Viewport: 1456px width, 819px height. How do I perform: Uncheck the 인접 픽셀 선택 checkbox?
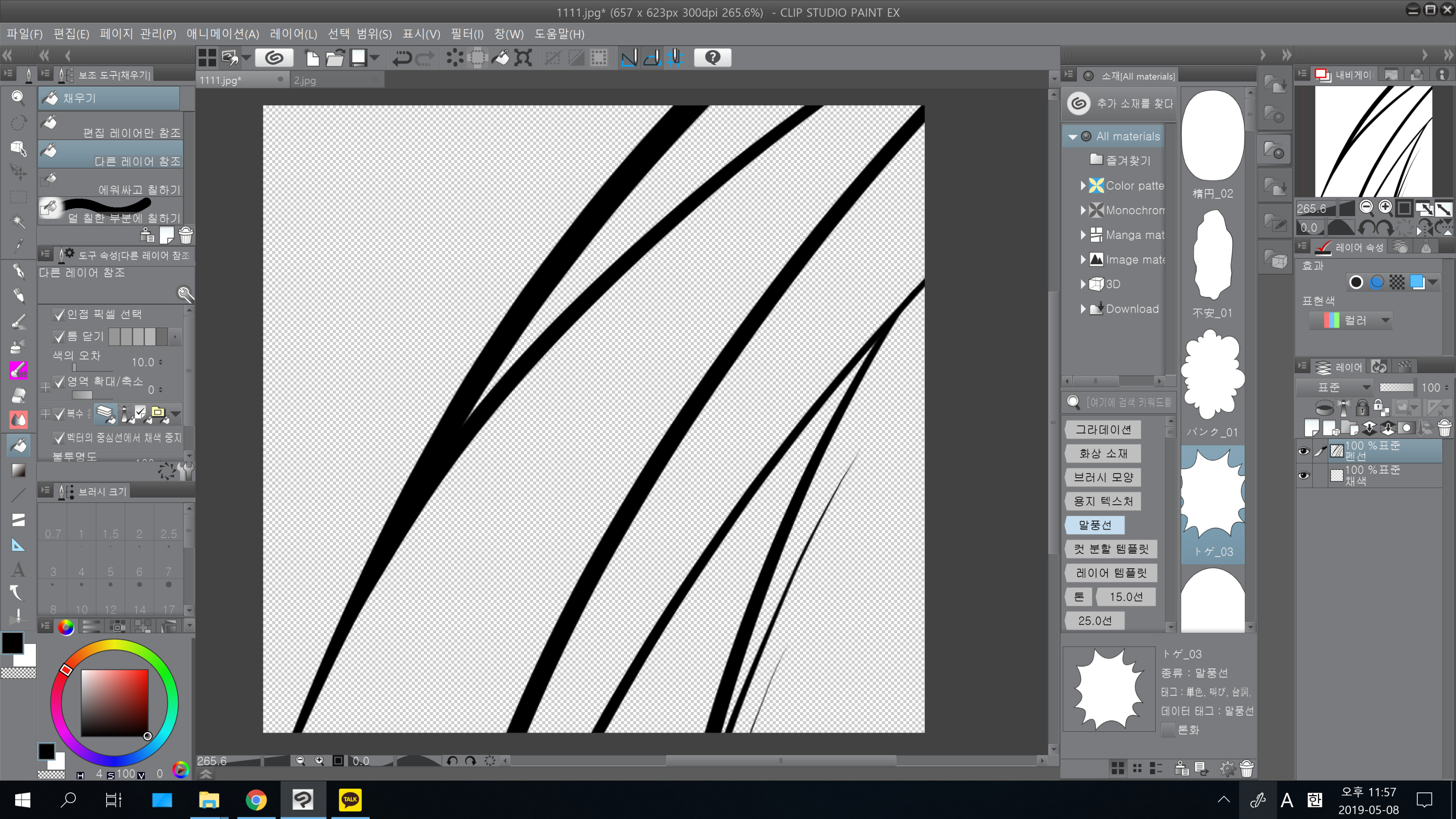[x=59, y=314]
